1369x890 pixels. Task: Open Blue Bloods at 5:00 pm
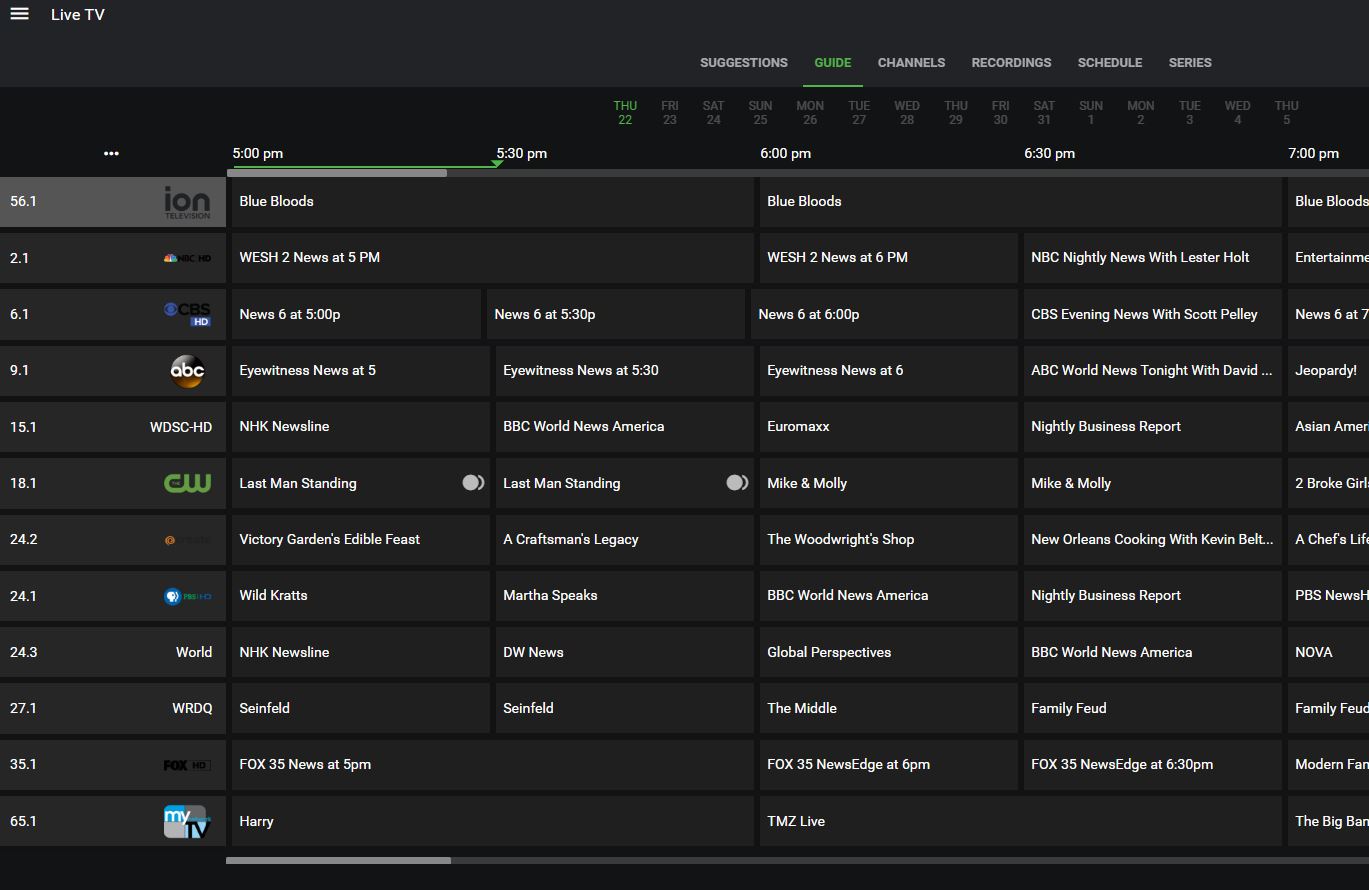tap(492, 201)
